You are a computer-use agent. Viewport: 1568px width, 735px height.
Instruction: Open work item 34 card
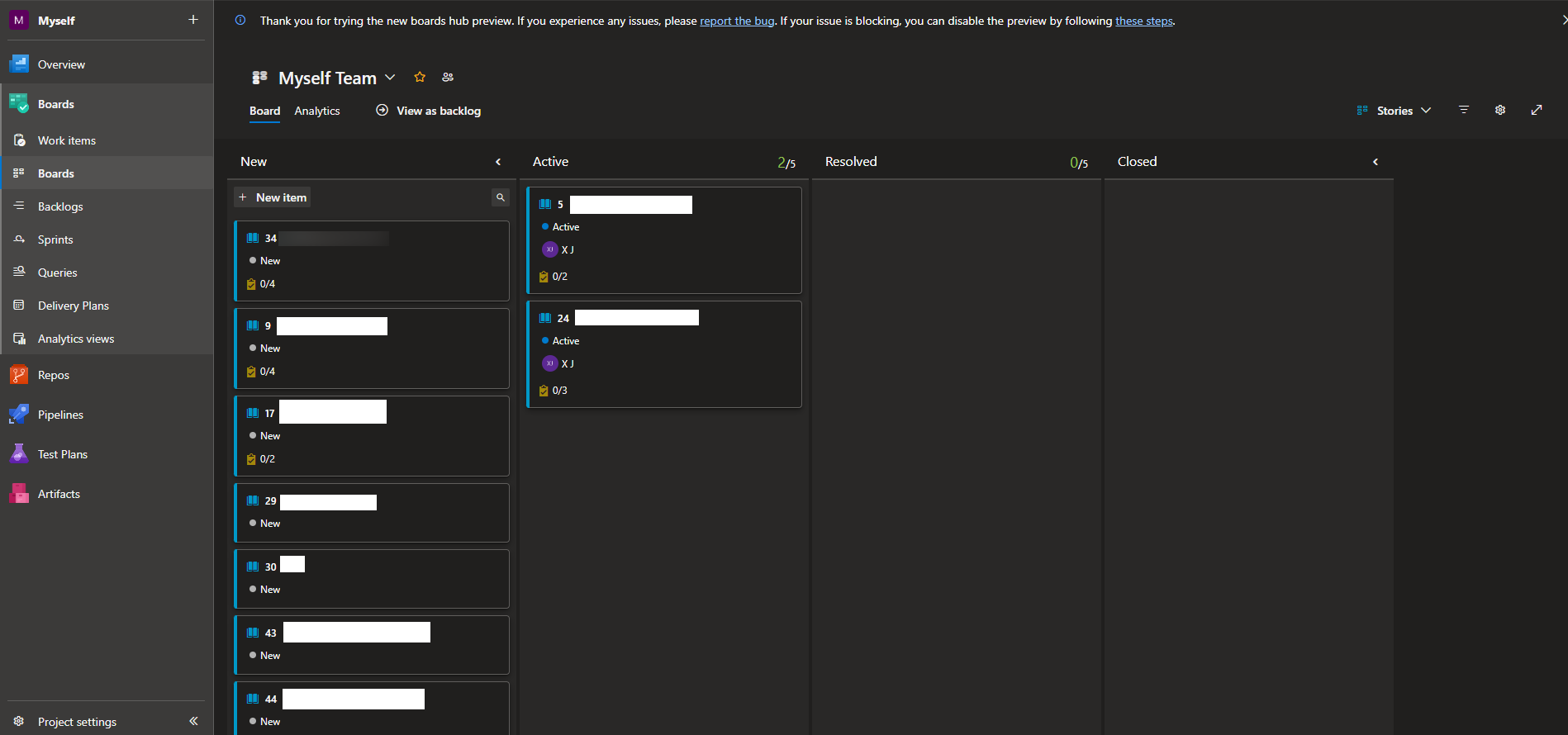click(372, 261)
